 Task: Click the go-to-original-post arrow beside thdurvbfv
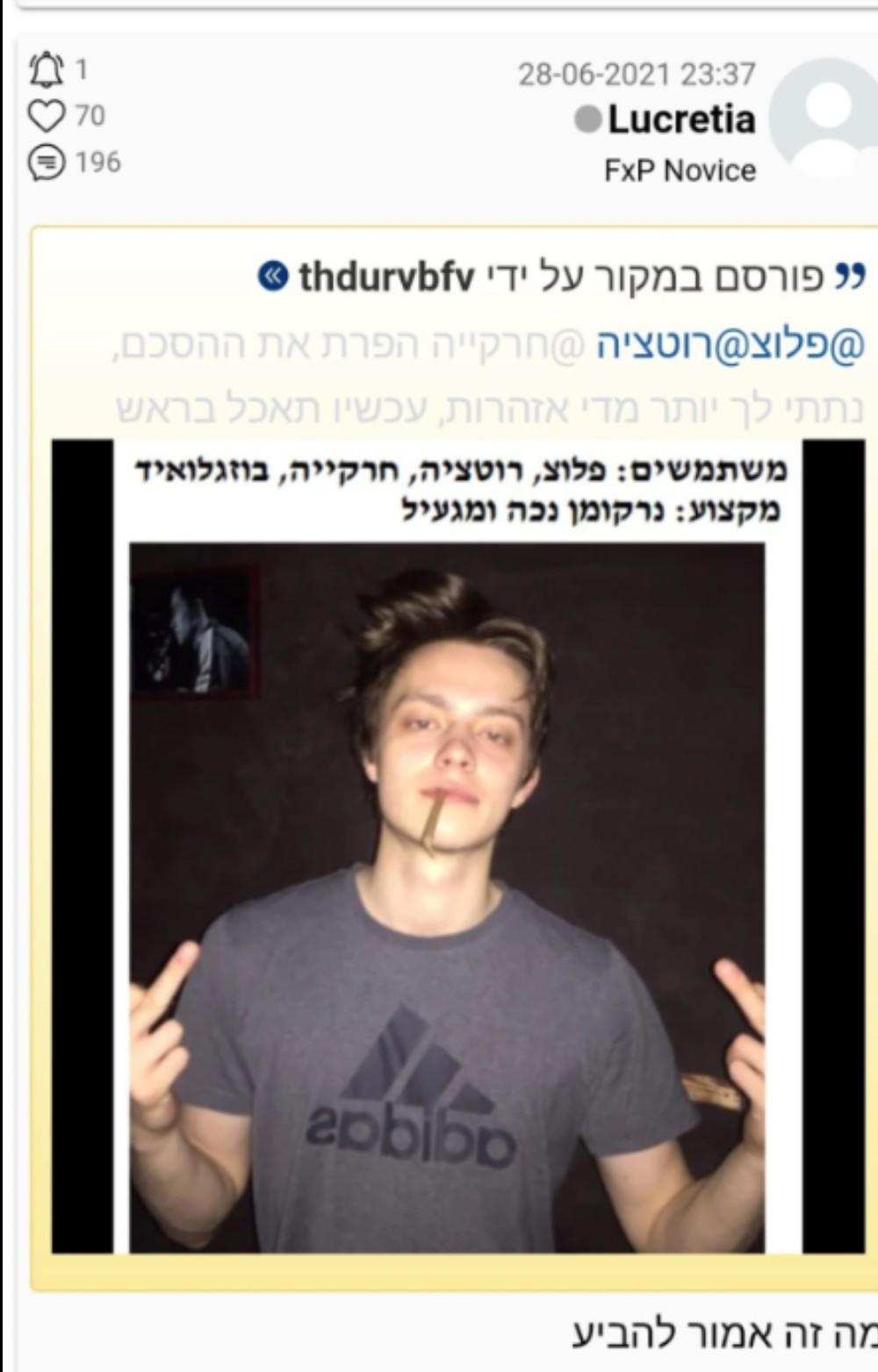coord(272,277)
